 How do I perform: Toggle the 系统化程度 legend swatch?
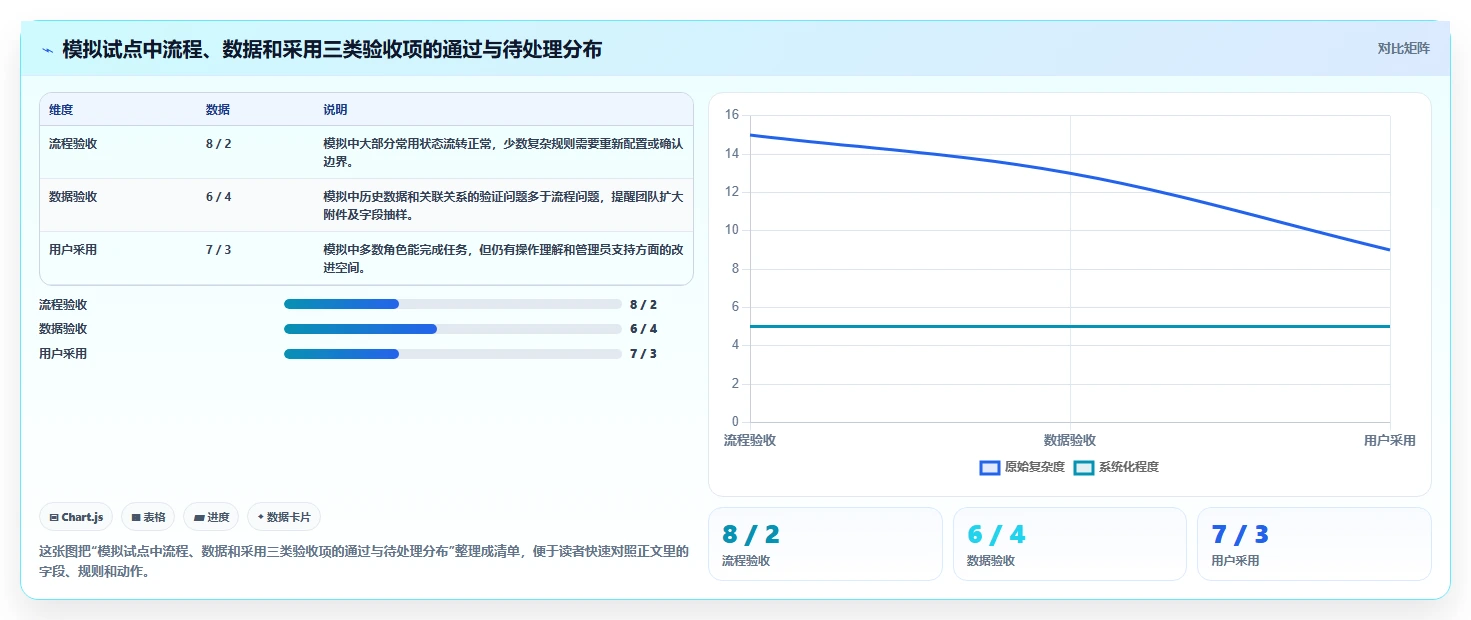[1084, 467]
